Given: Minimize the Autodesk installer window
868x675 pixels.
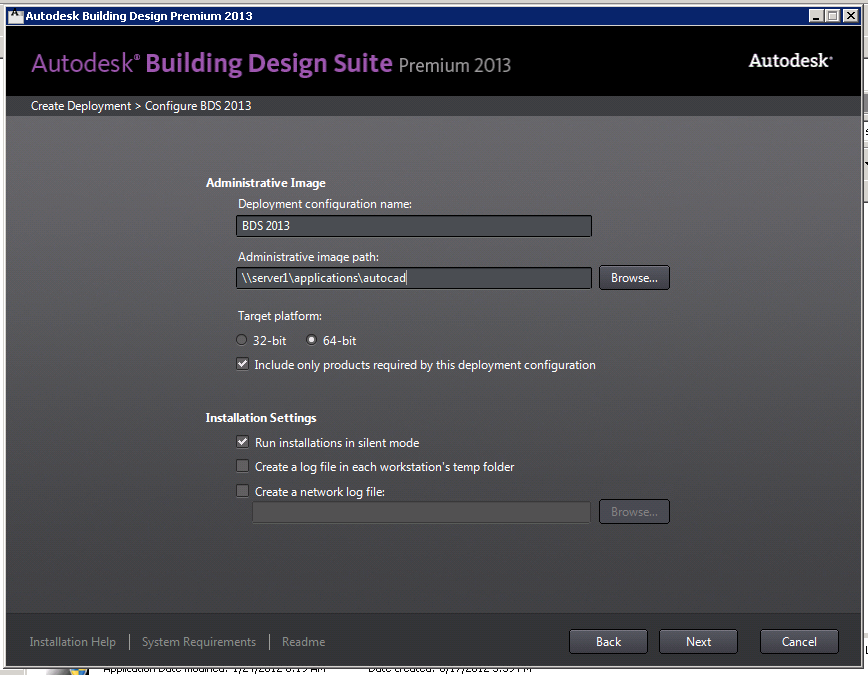Looking at the screenshot, I should pos(815,16).
